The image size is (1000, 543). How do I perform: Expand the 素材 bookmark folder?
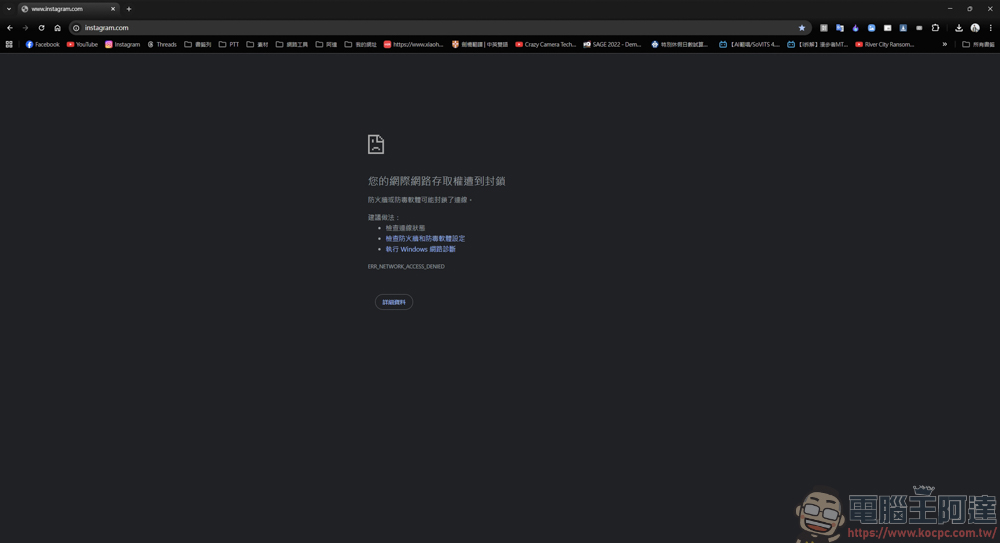258,45
